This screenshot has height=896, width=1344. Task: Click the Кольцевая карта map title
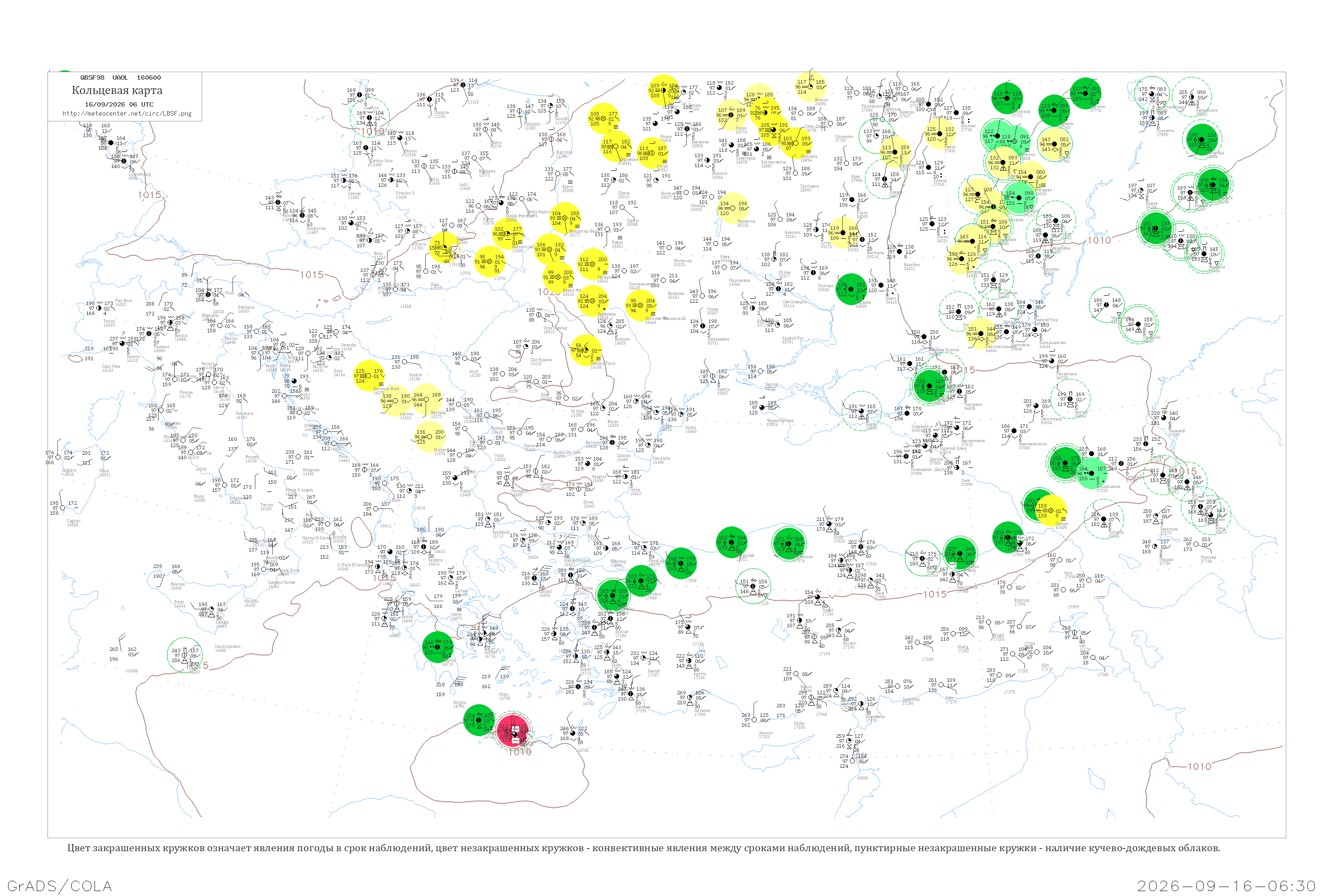point(117,90)
